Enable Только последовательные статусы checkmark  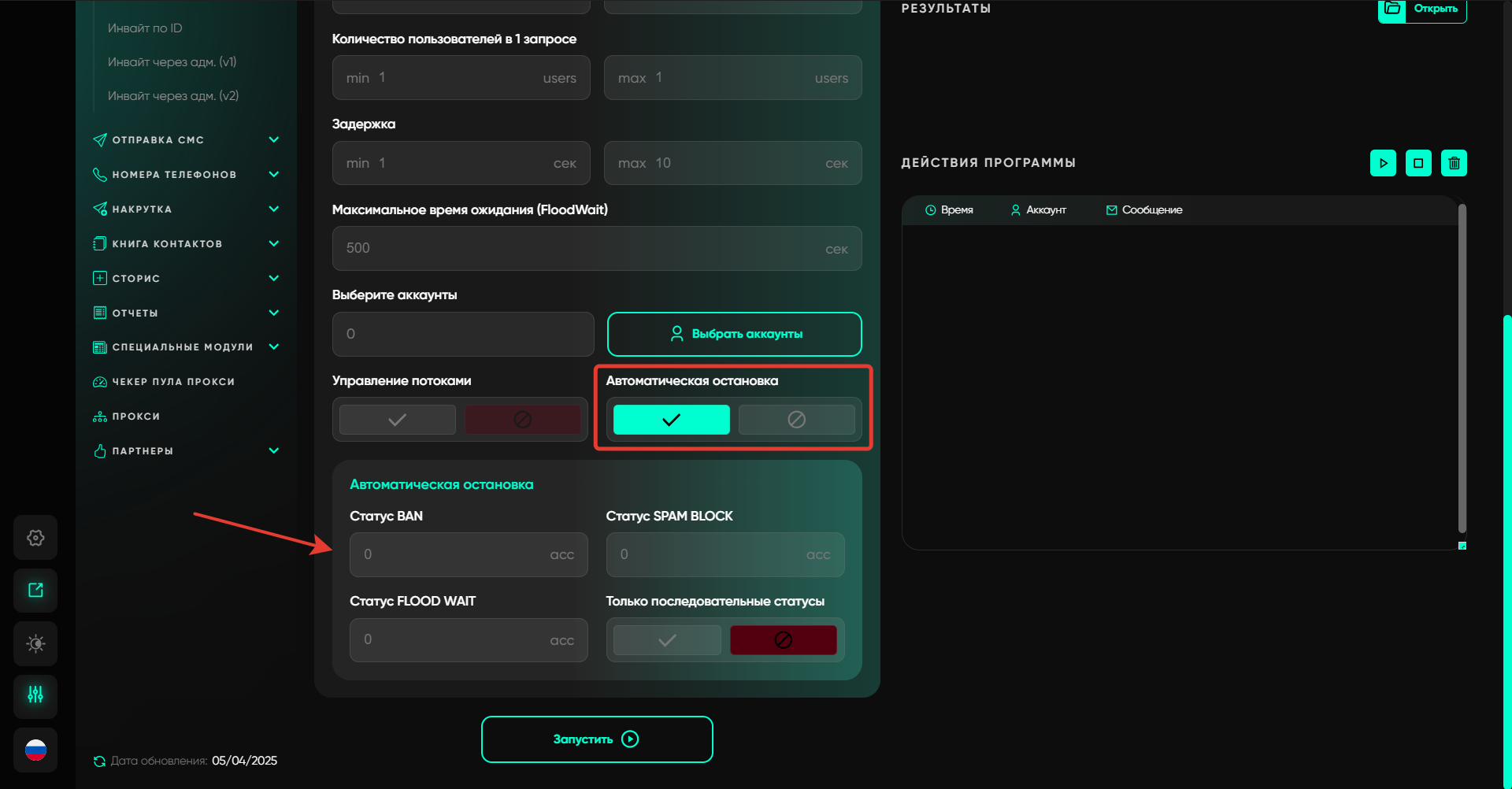[x=667, y=640]
